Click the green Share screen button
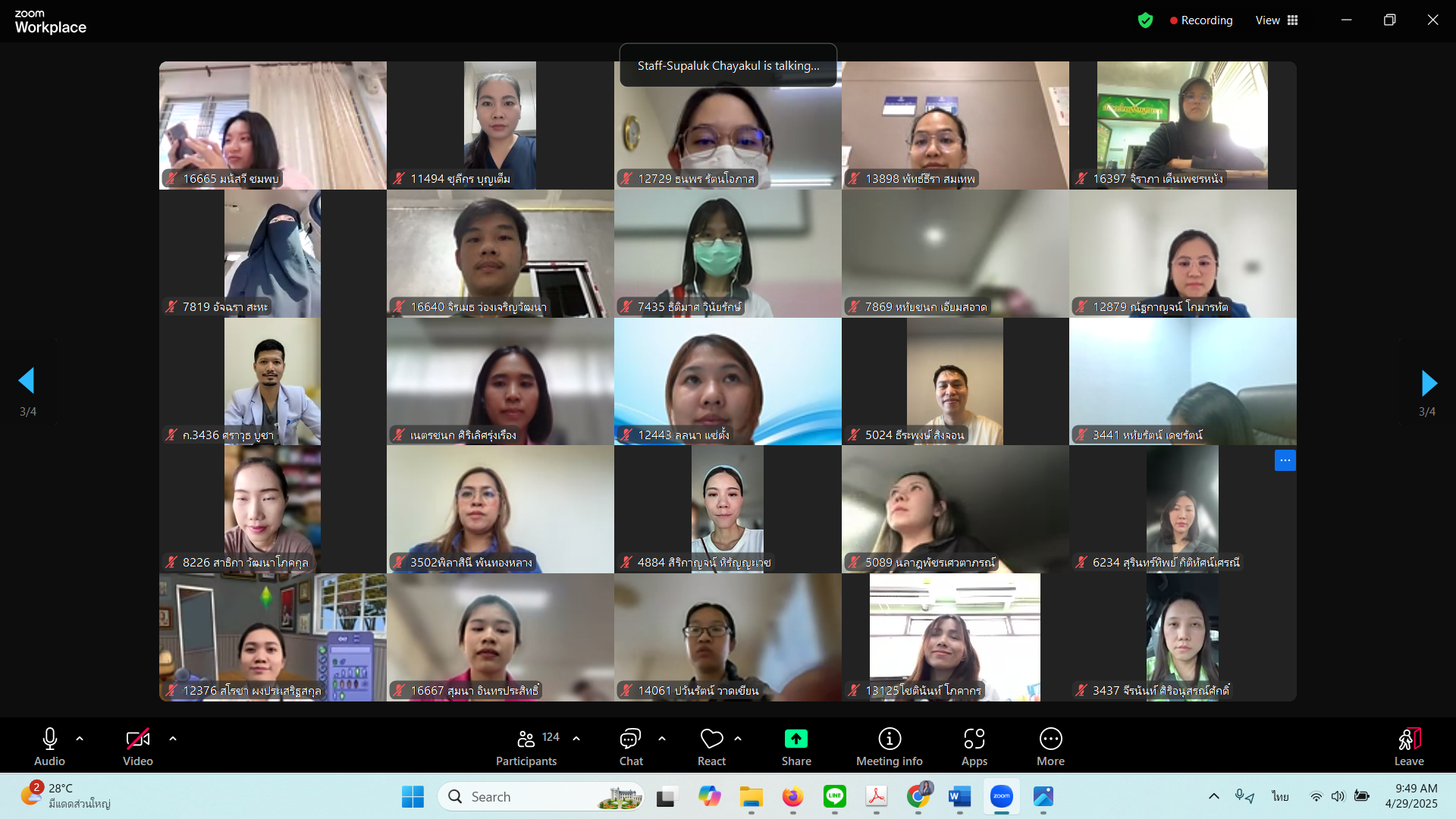The image size is (1456, 819). click(795, 739)
